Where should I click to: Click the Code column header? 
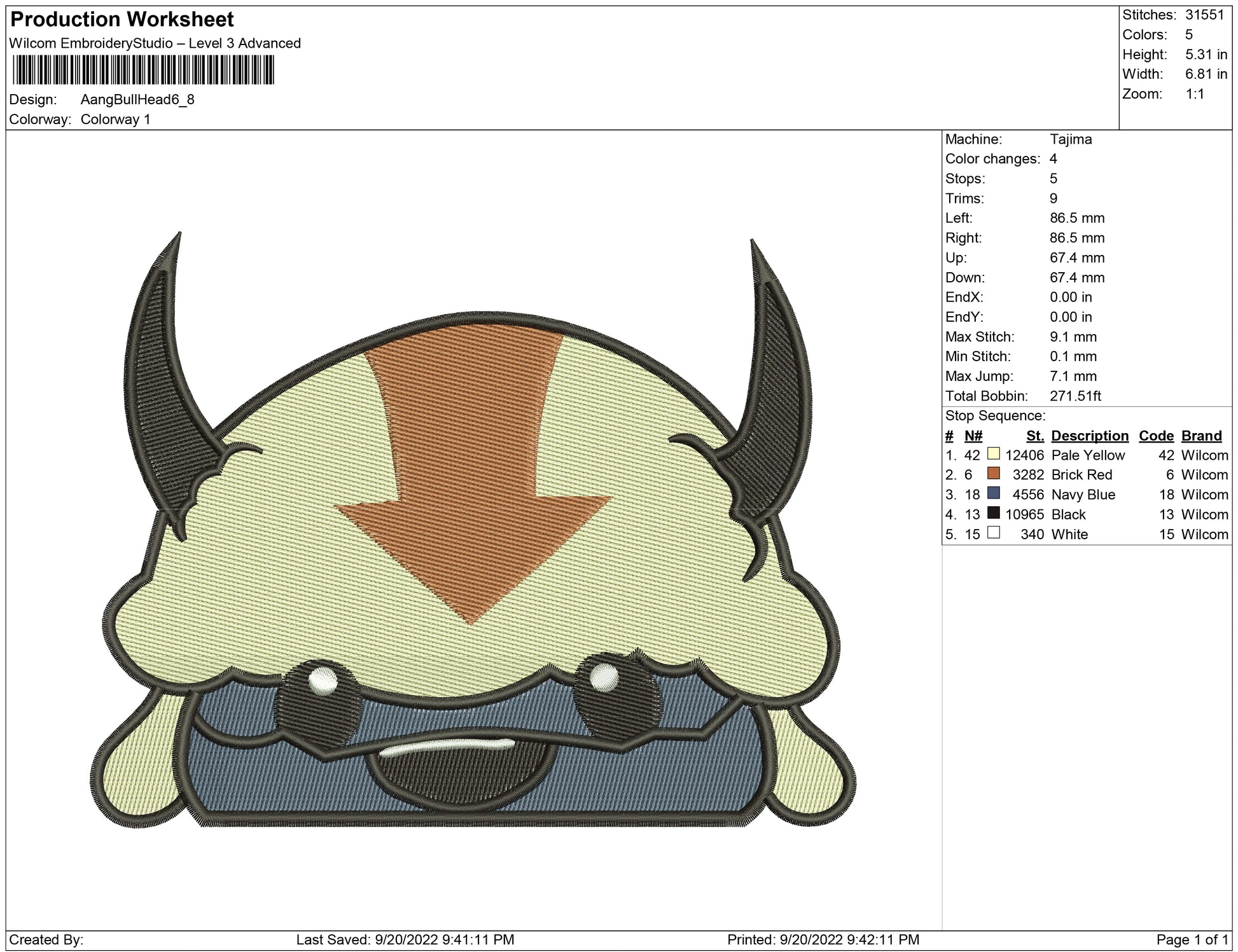[1155, 436]
